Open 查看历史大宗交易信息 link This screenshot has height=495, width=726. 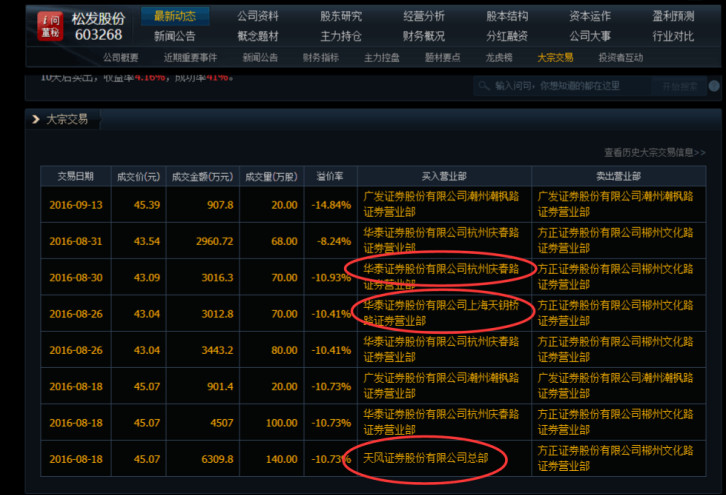coord(654,152)
